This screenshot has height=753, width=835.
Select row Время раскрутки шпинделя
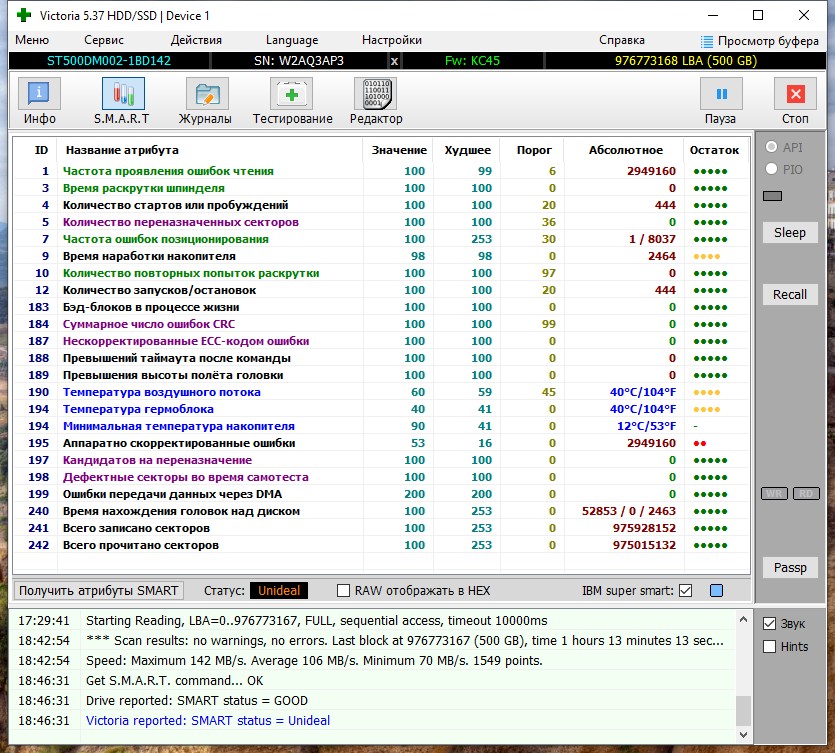coord(381,188)
